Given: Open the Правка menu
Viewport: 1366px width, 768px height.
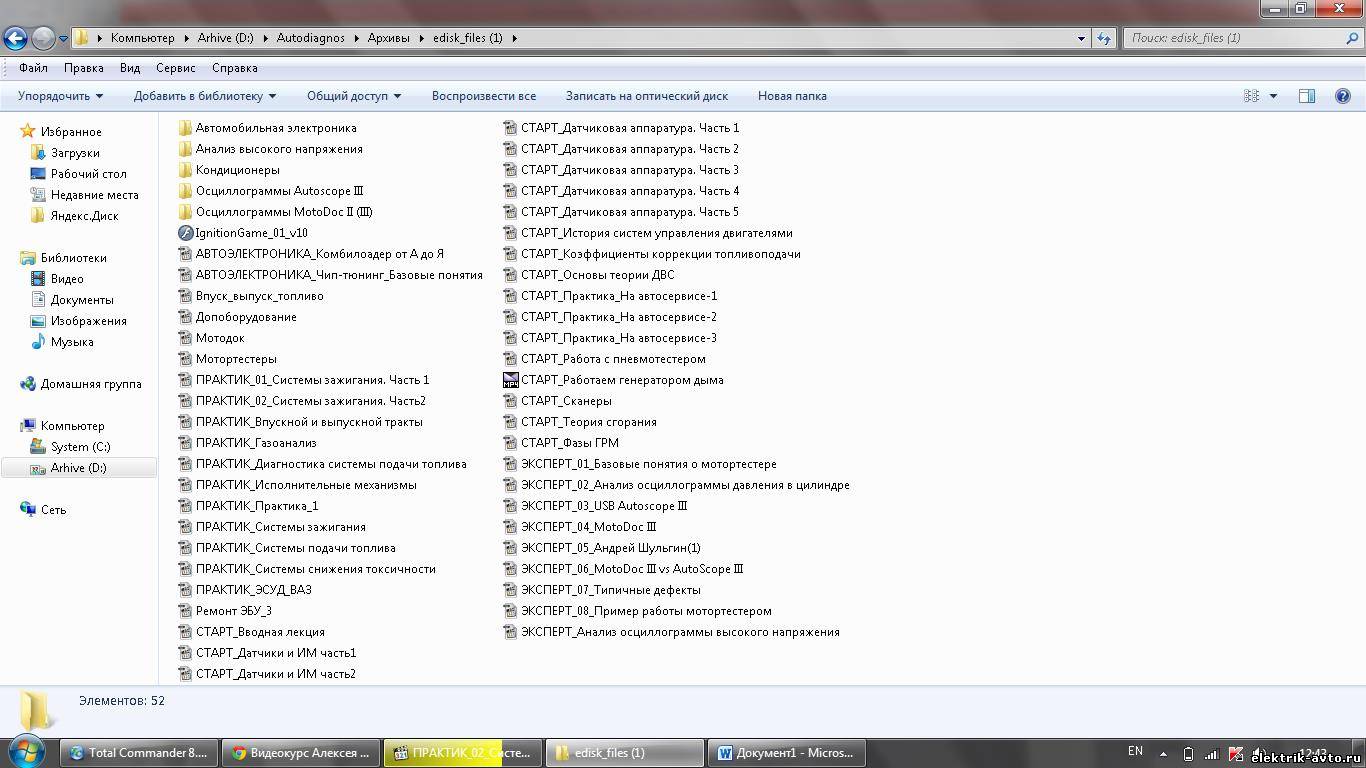Looking at the screenshot, I should point(84,68).
